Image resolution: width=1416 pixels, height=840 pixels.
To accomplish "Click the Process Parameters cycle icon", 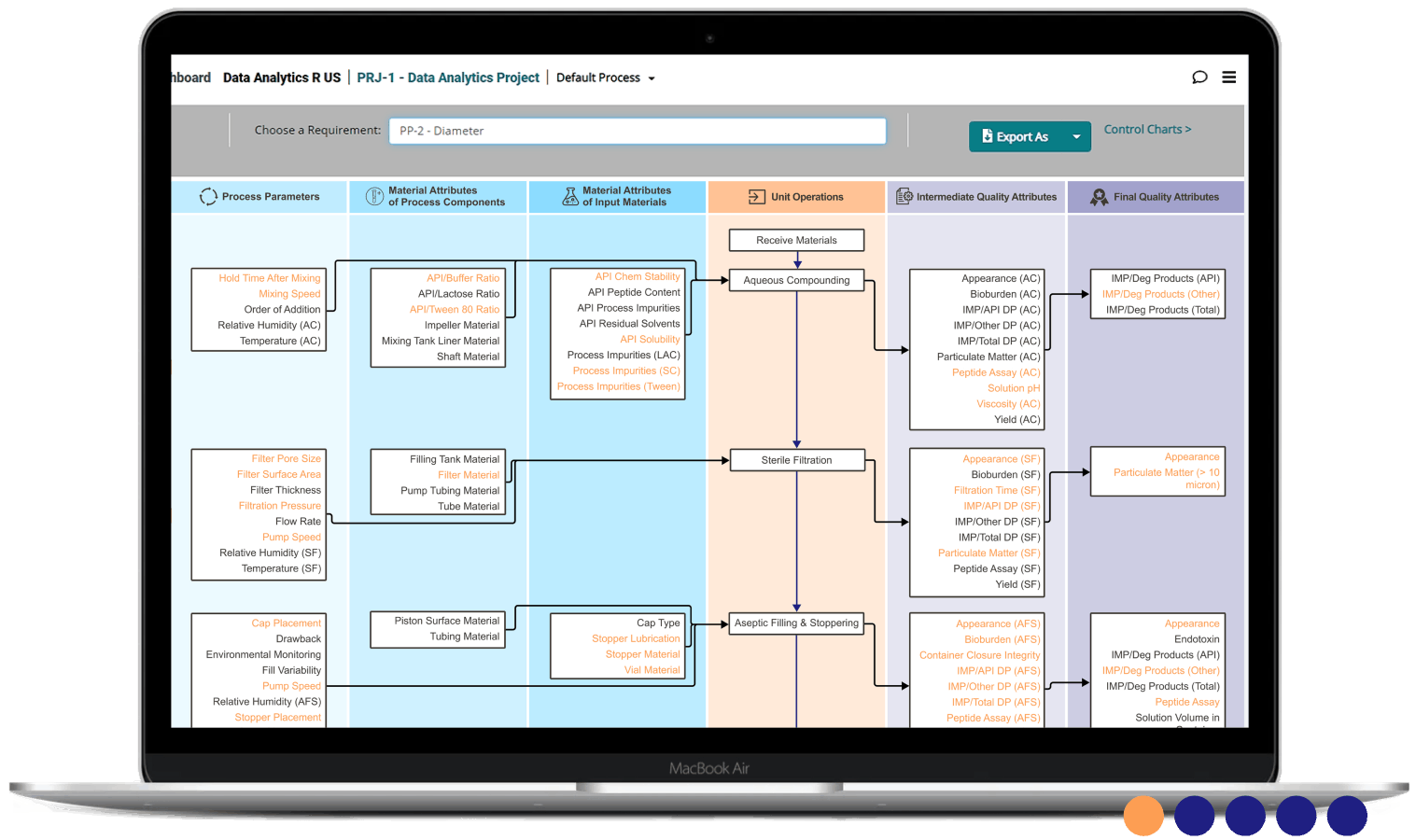I will 208,197.
